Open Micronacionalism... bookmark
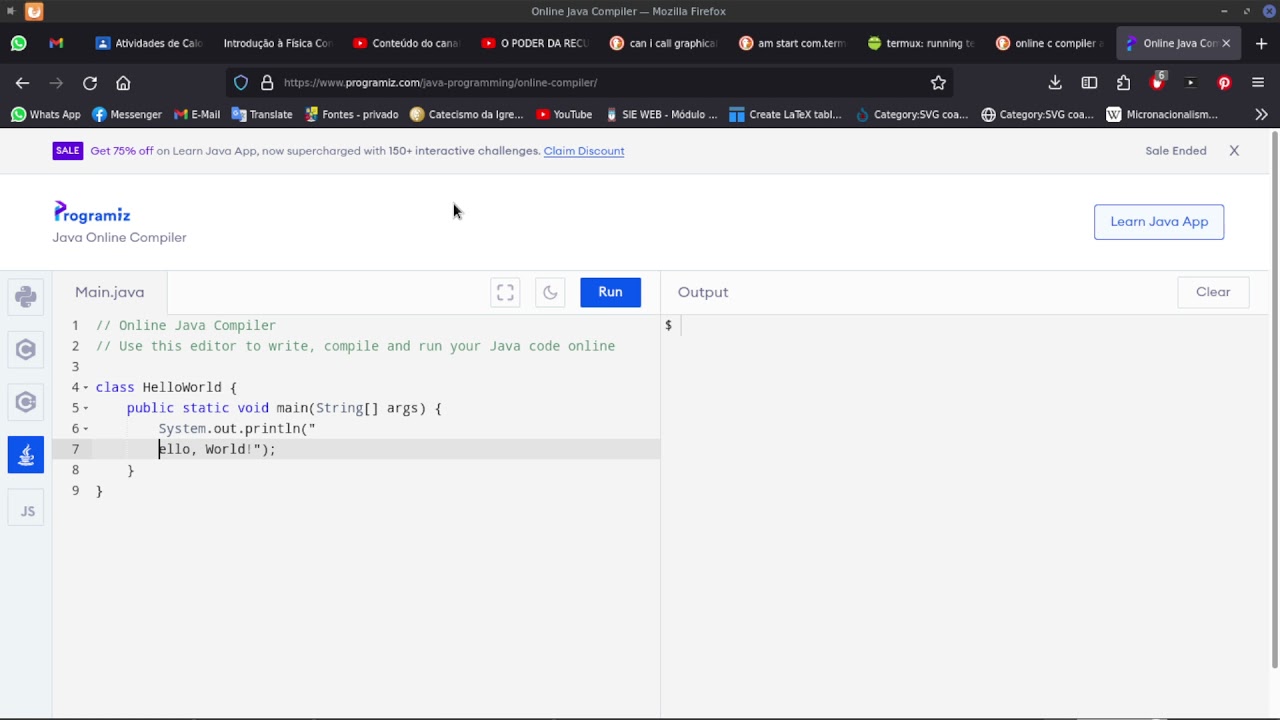This screenshot has width=1280, height=720. point(1162,114)
